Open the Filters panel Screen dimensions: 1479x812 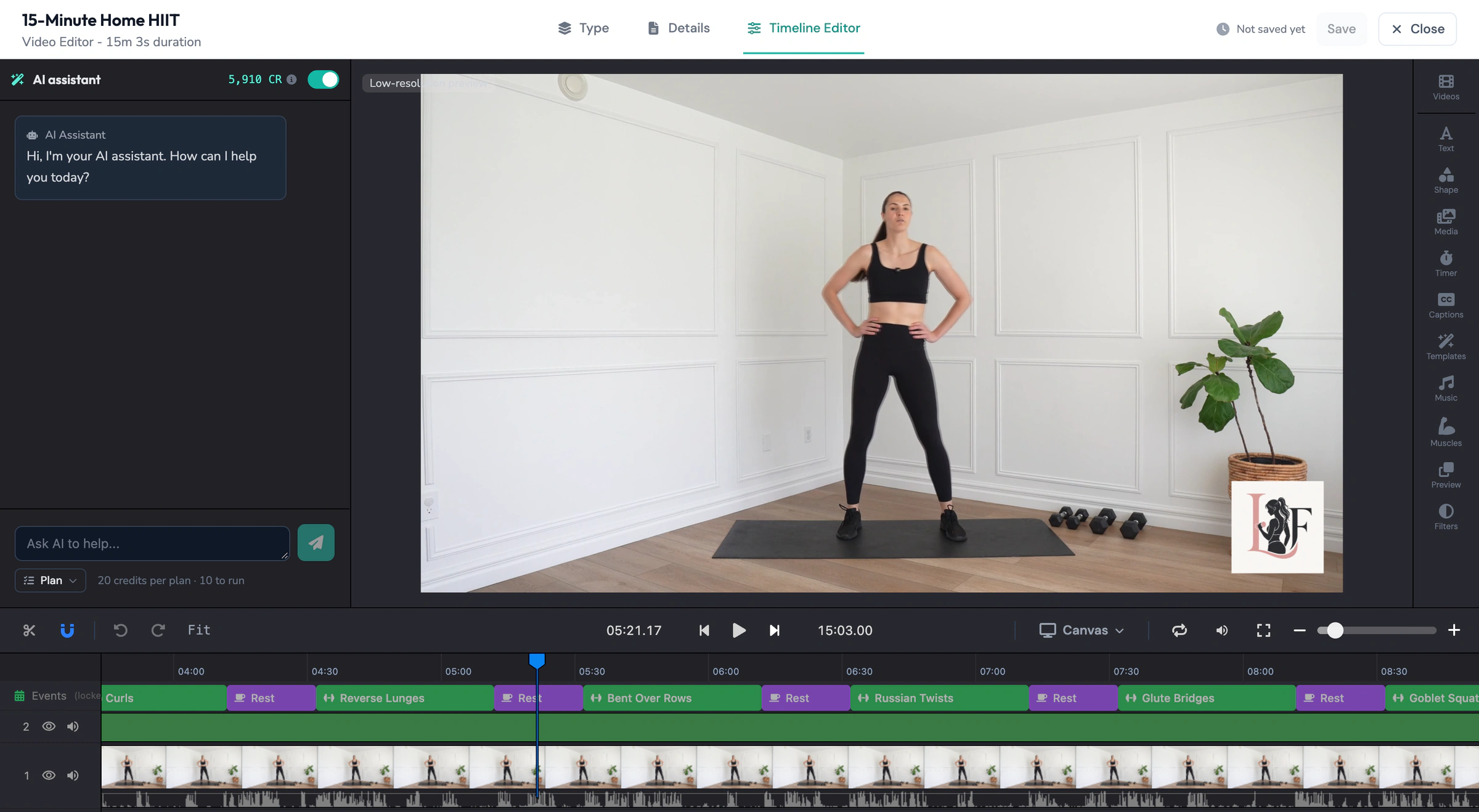(x=1446, y=517)
